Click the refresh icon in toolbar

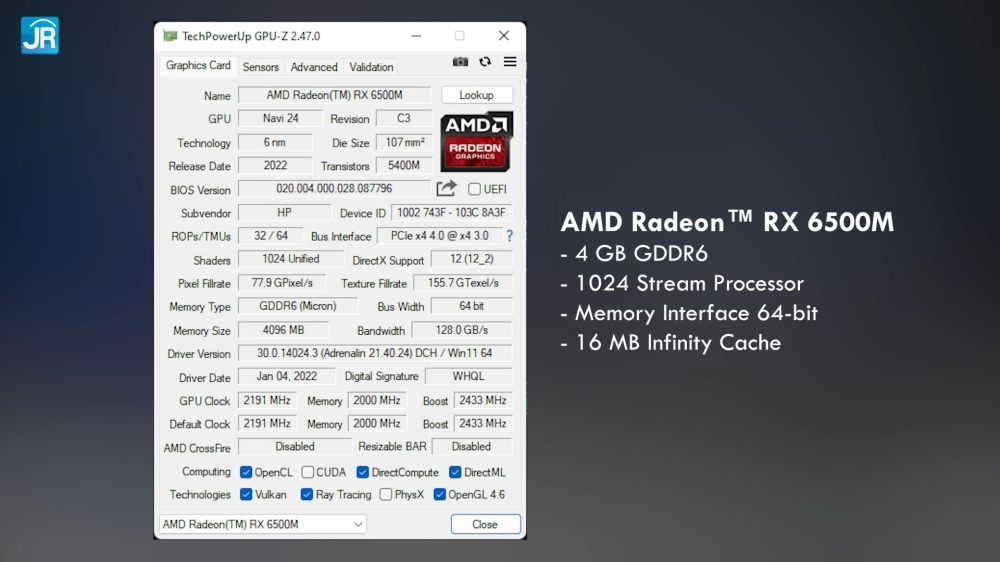485,62
